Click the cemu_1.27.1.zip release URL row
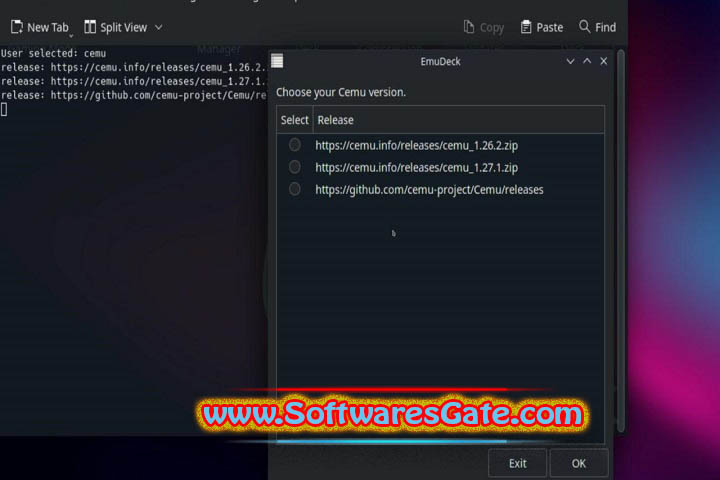This screenshot has width=720, height=480. (x=440, y=167)
